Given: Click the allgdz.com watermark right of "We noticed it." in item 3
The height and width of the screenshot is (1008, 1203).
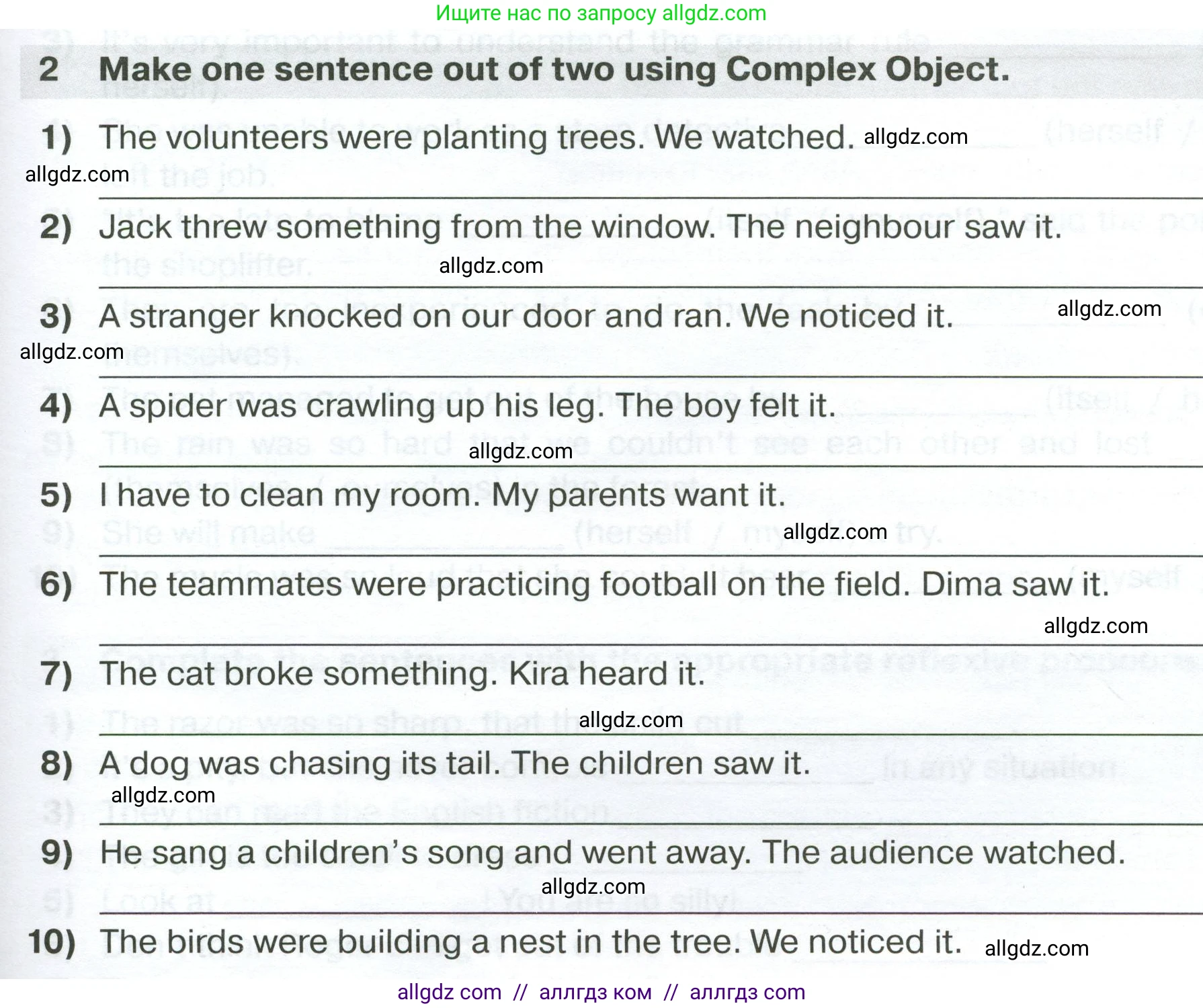Looking at the screenshot, I should click(1109, 309).
